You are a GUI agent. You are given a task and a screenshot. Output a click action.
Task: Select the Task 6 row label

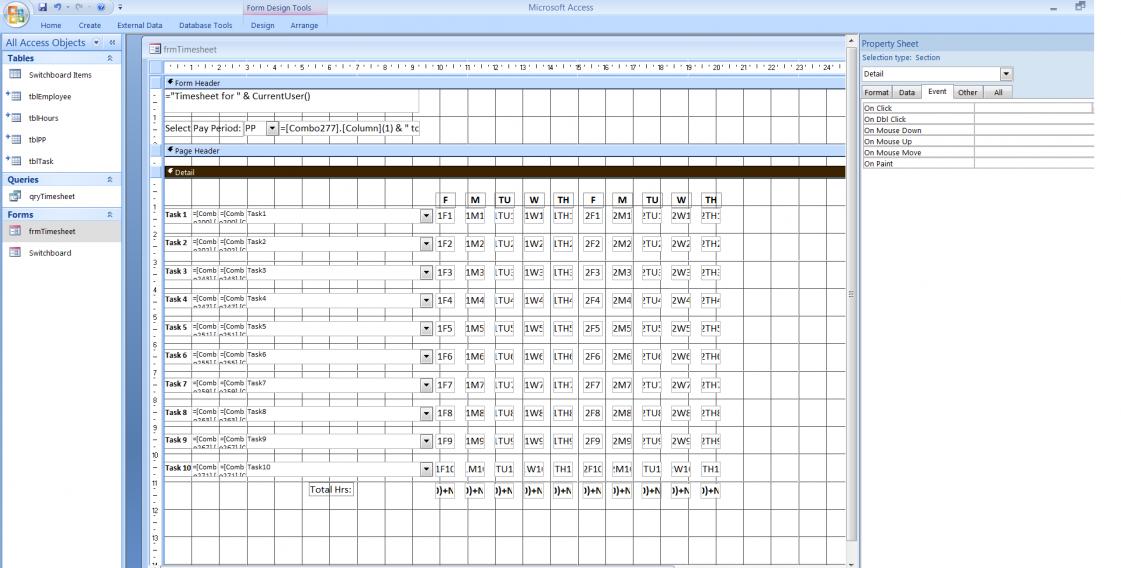tap(176, 356)
